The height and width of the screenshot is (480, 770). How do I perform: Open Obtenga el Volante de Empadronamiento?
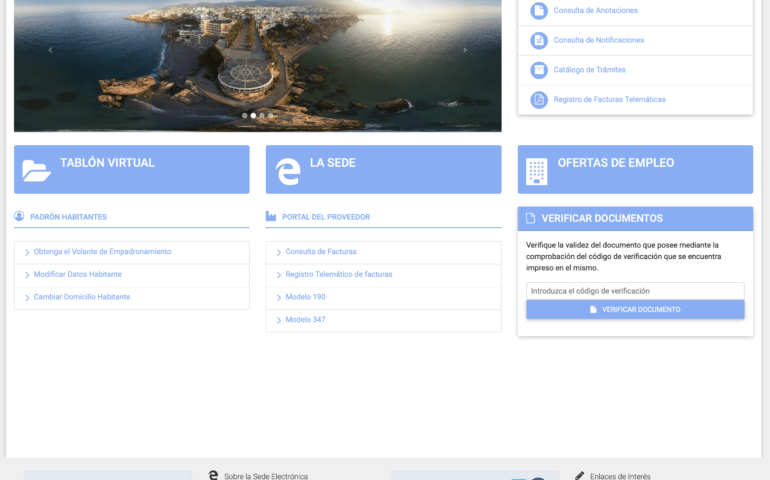tap(102, 252)
